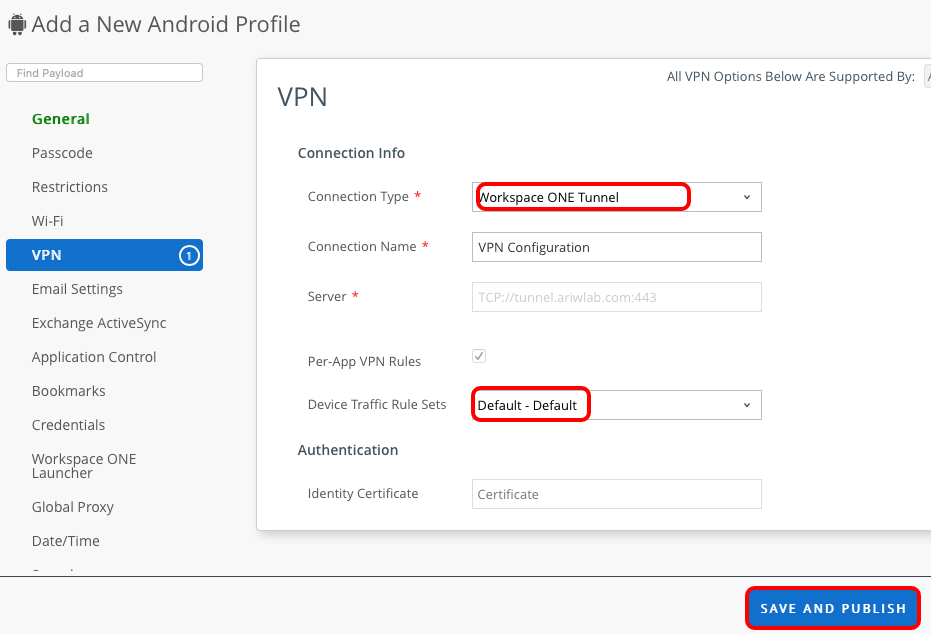This screenshot has height=634, width=931.
Task: Click the Identity Certificate field
Action: pyautogui.click(x=616, y=494)
